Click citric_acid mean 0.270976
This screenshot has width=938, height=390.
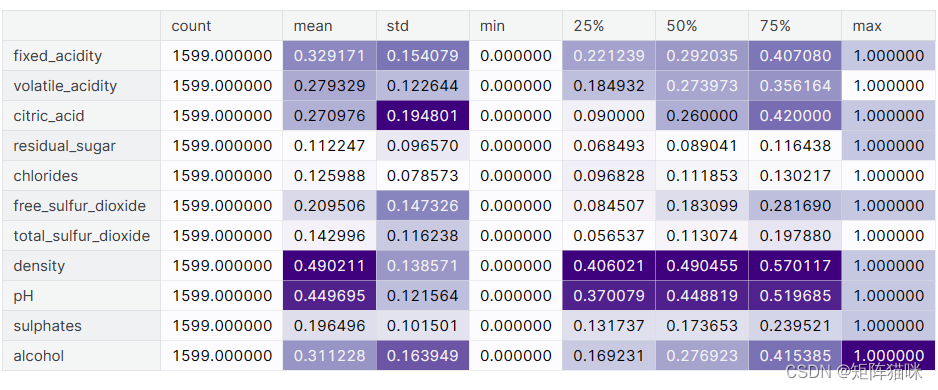click(x=330, y=115)
